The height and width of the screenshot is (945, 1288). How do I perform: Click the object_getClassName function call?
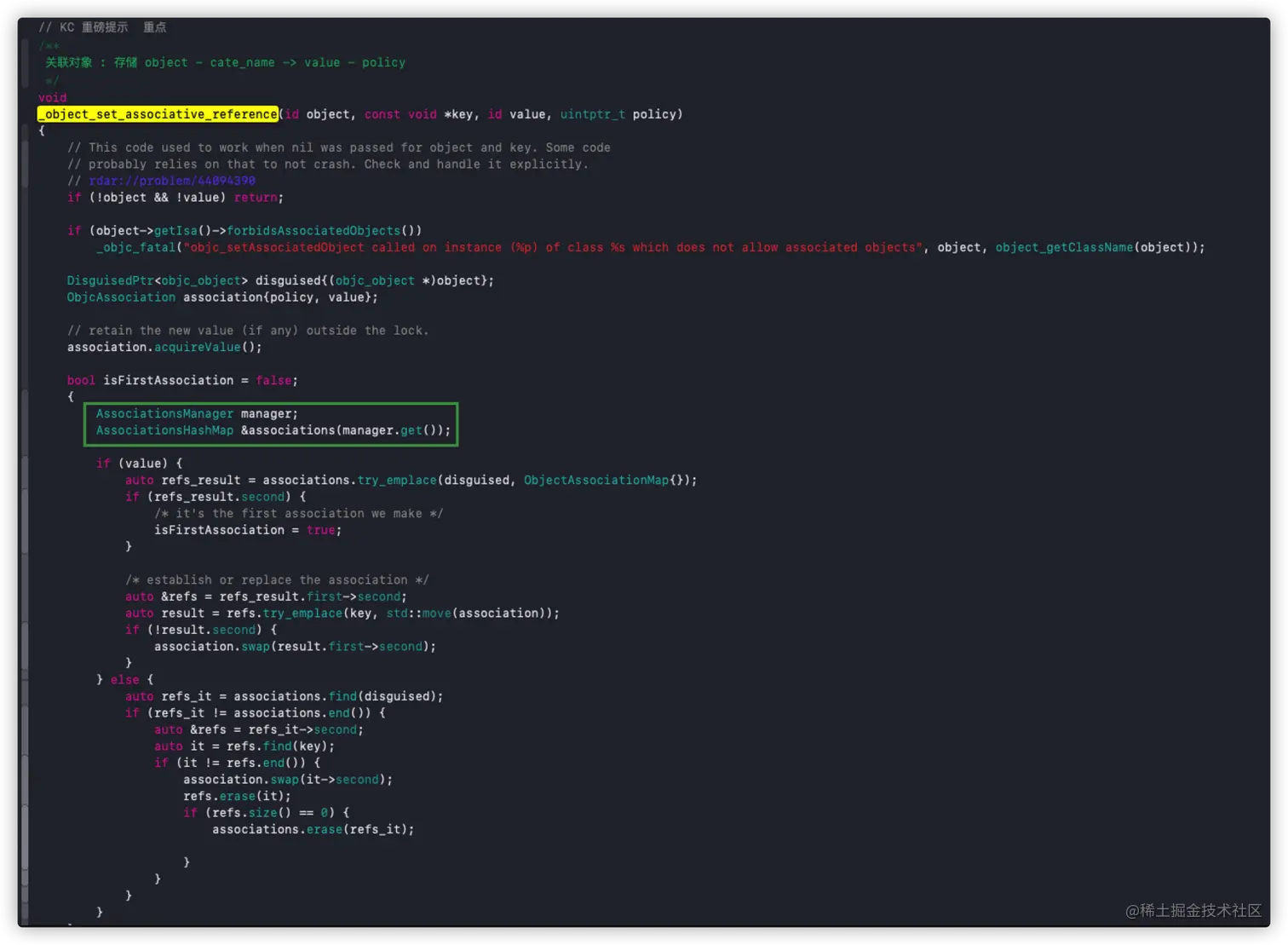pyautogui.click(x=1064, y=247)
